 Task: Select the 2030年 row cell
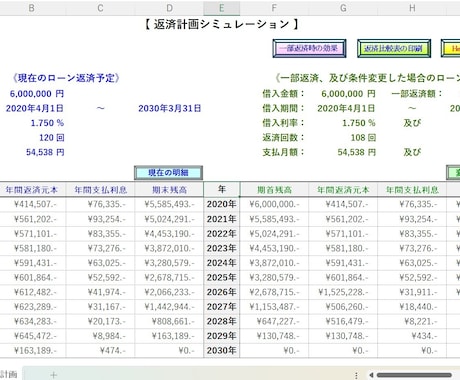[222, 351]
